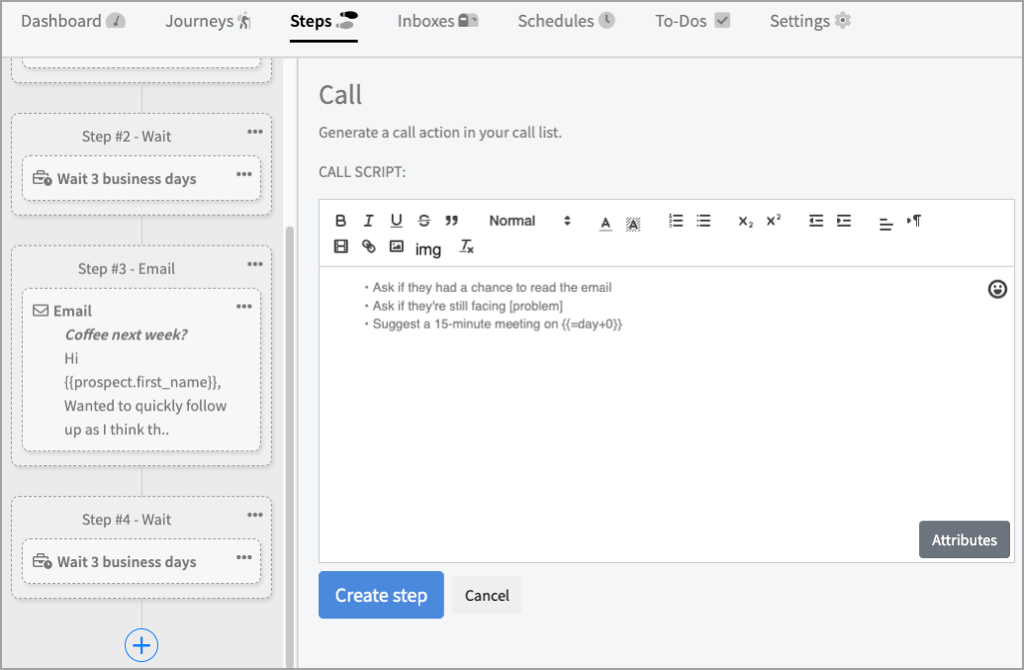
Task: Toggle right-to-left text direction
Action: (x=913, y=221)
